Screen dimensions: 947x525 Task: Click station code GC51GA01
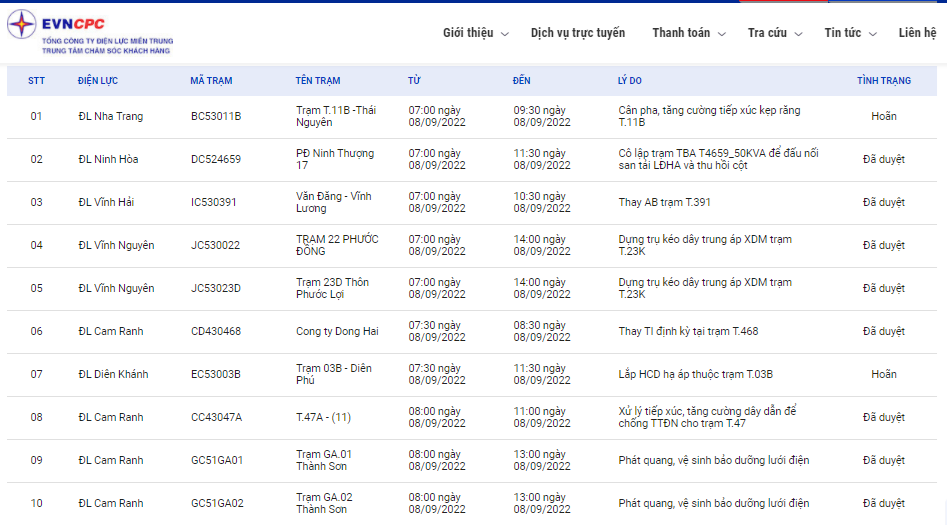pos(217,461)
